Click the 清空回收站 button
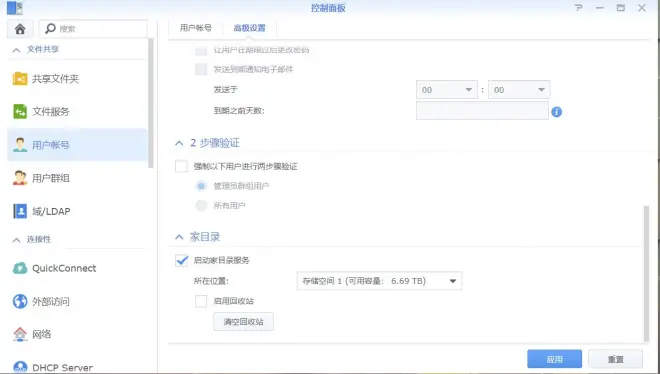Viewport: 660px width, 374px height. (x=243, y=322)
